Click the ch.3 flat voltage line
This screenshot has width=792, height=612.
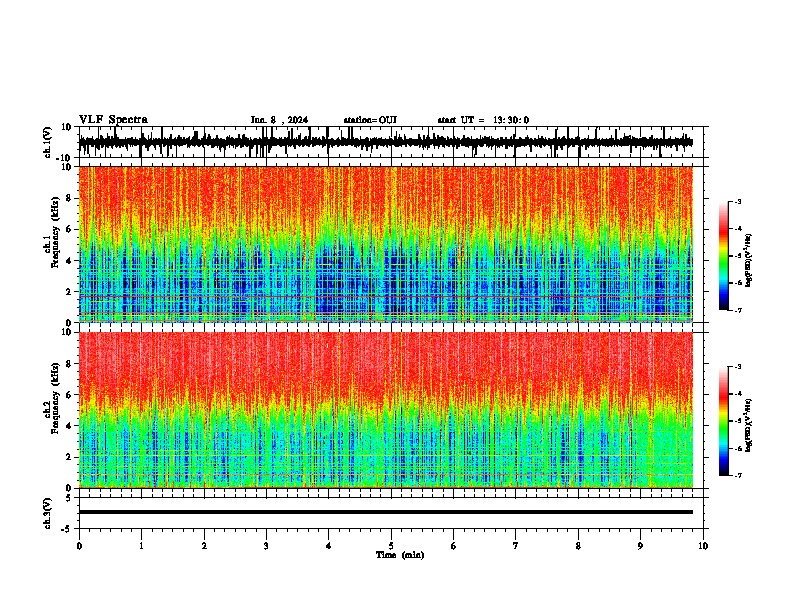pos(385,512)
